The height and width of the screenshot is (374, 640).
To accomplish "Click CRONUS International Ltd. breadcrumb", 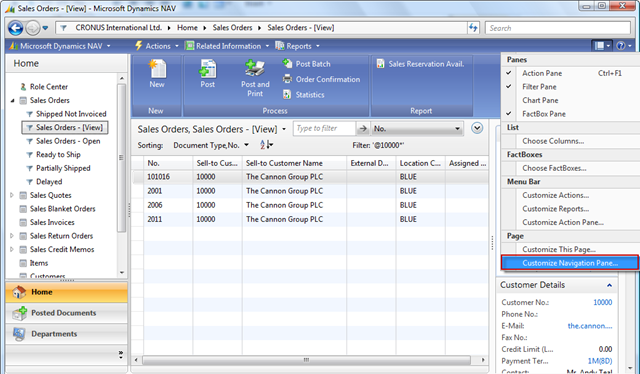I will pos(118,28).
